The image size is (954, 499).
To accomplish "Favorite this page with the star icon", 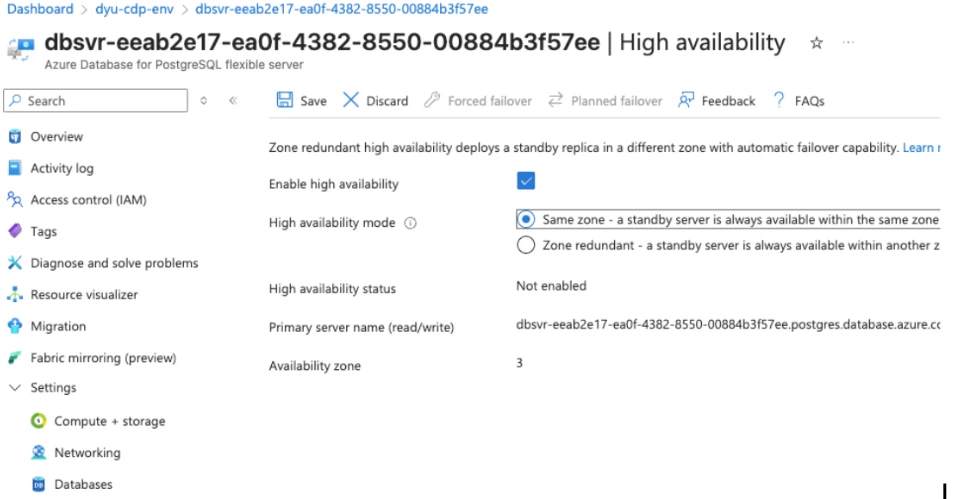I will [x=816, y=43].
